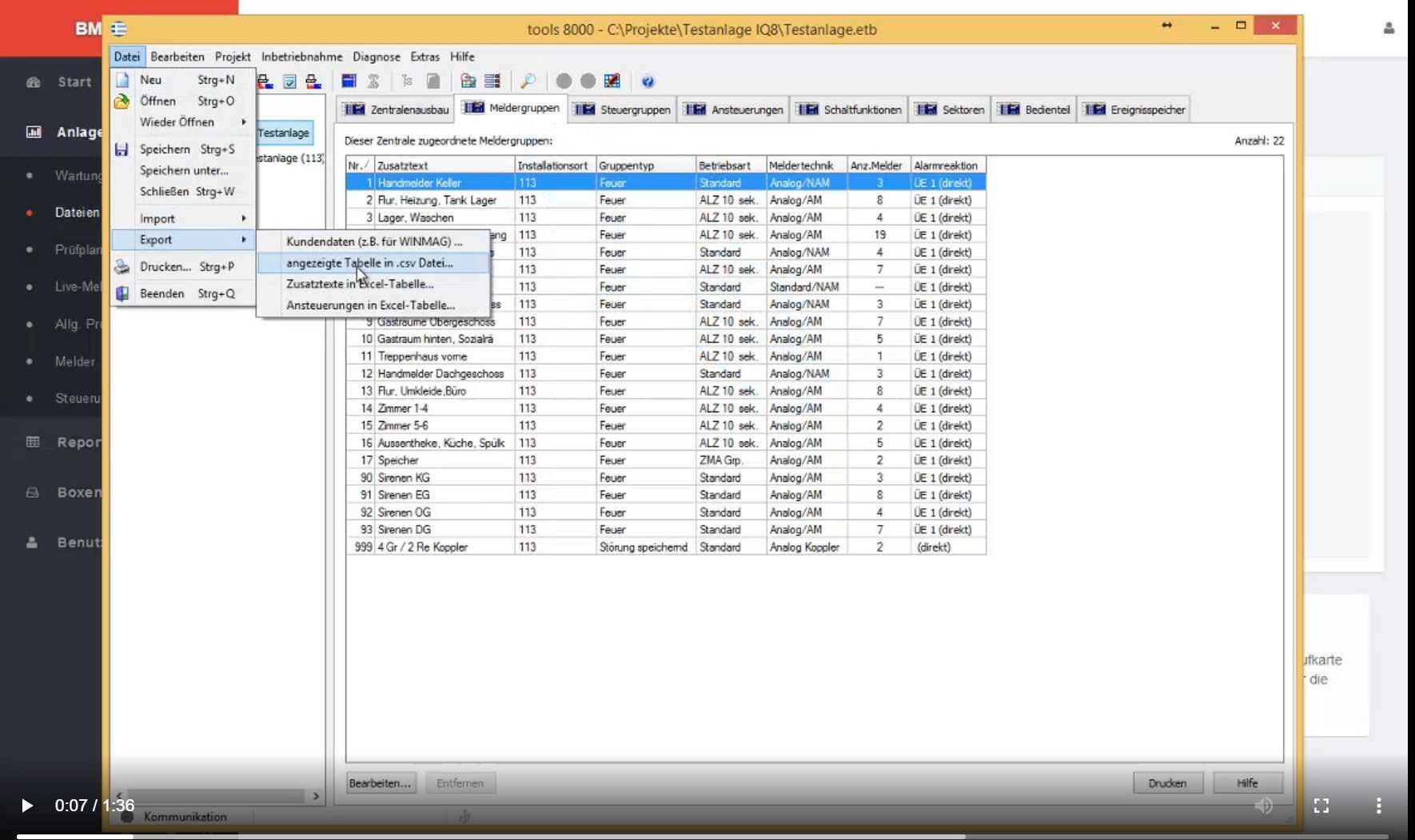Switch to the Steuergruppen tab
Viewport: 1415px width, 840px height.
[x=623, y=109]
